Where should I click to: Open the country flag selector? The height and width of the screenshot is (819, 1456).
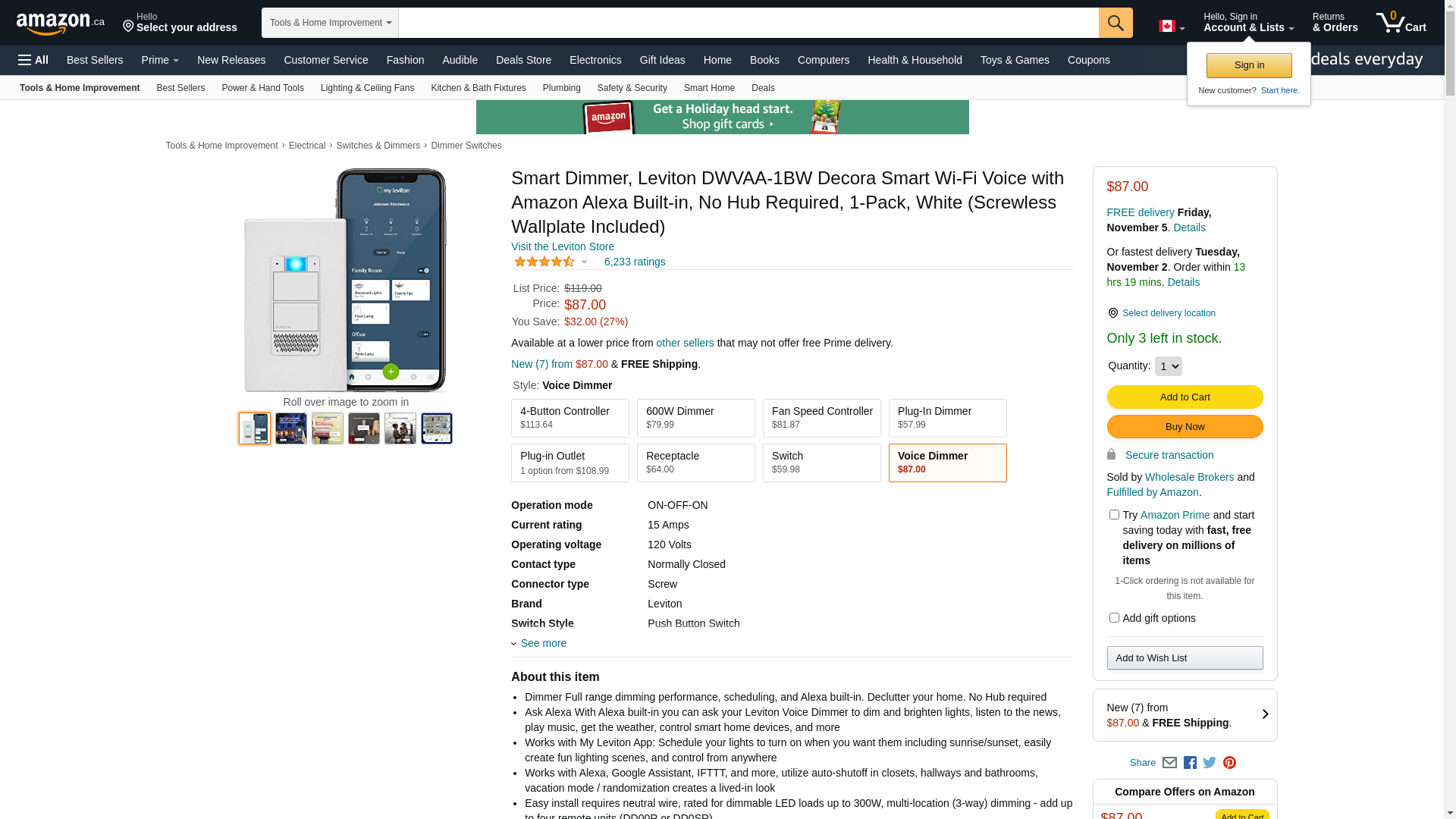(x=1172, y=27)
